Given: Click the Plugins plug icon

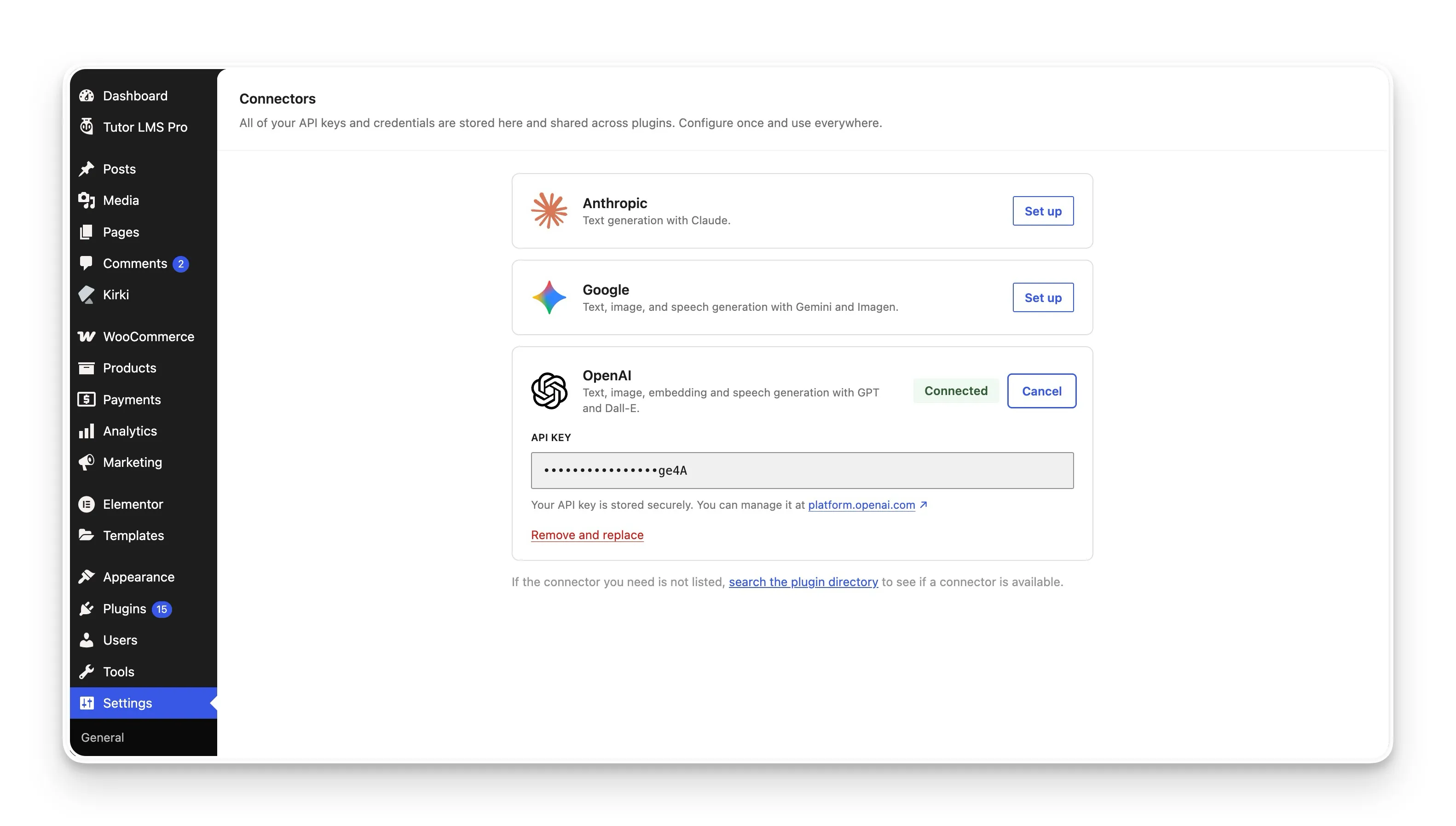Looking at the screenshot, I should (x=86, y=609).
